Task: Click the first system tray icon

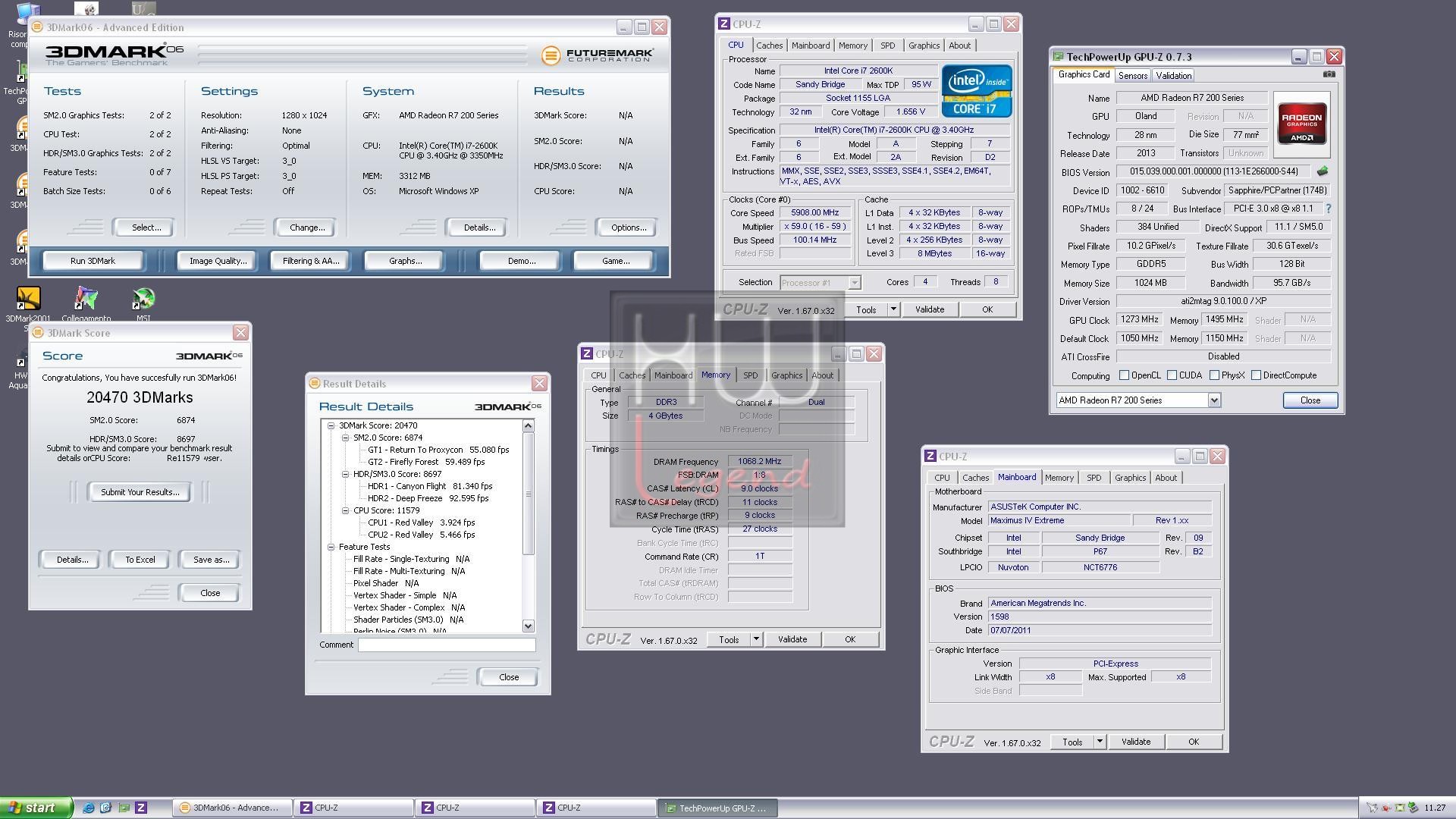Action: tap(1373, 808)
